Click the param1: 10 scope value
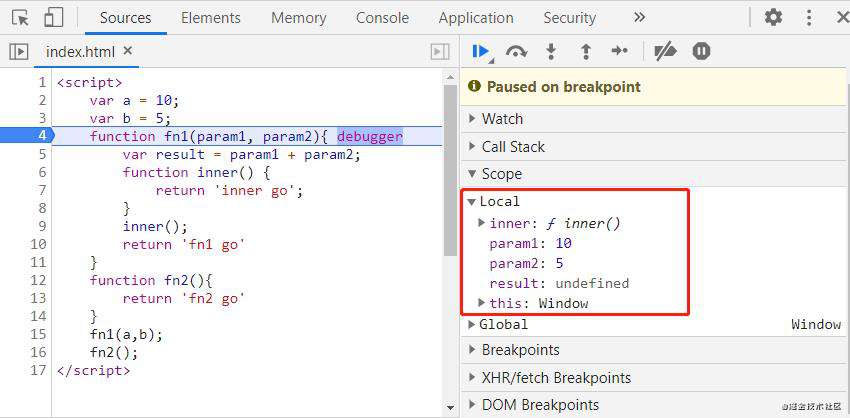This screenshot has width=850, height=418. tap(531, 243)
